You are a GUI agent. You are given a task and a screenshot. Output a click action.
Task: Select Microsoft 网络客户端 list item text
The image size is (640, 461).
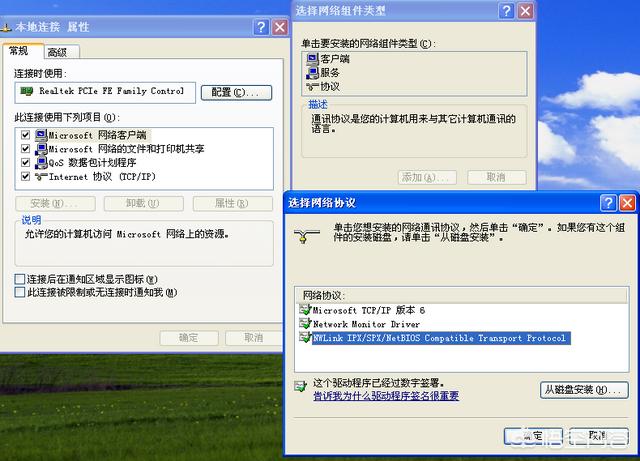click(97, 135)
